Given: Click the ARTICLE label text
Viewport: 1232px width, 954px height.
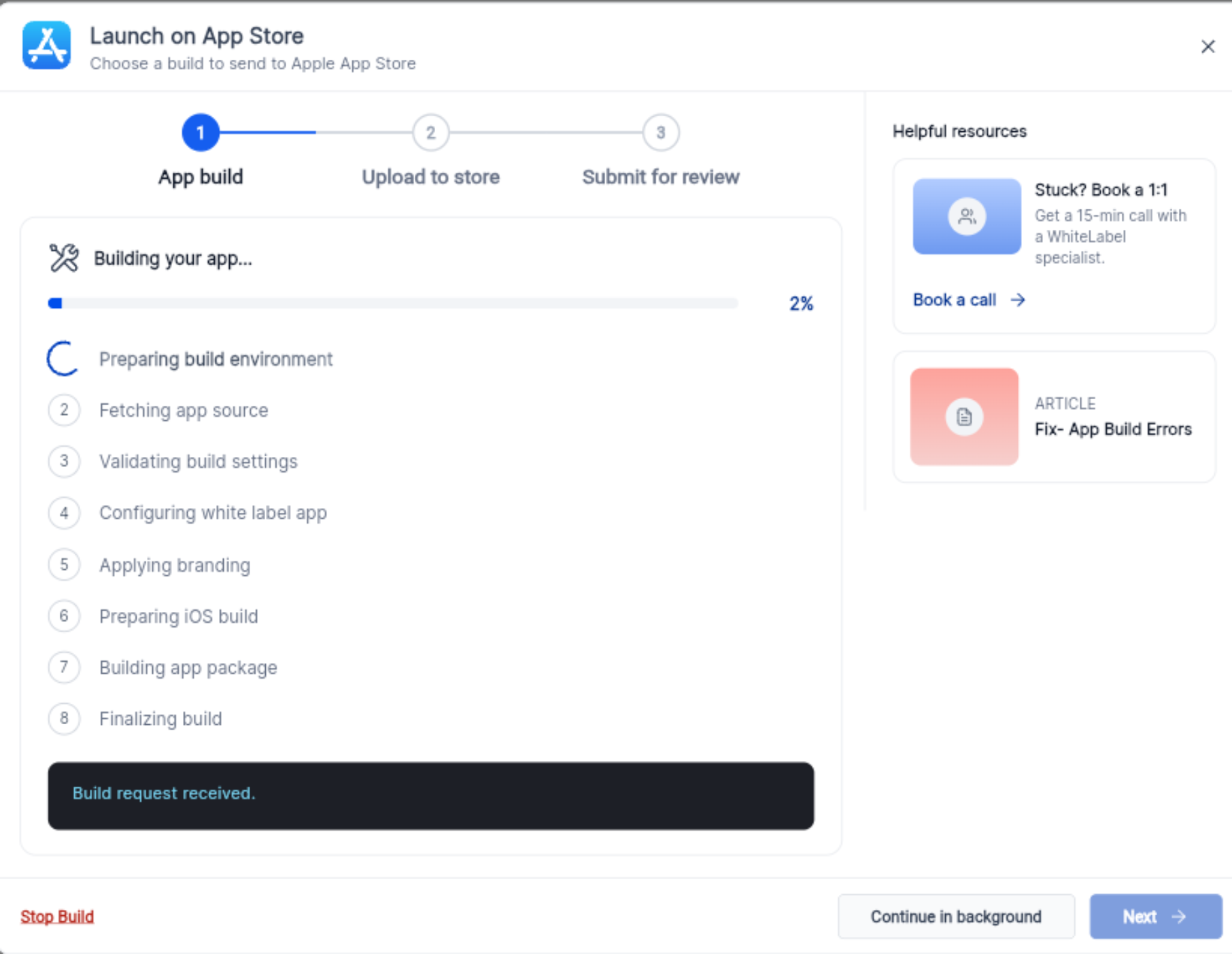Looking at the screenshot, I should click(1065, 403).
